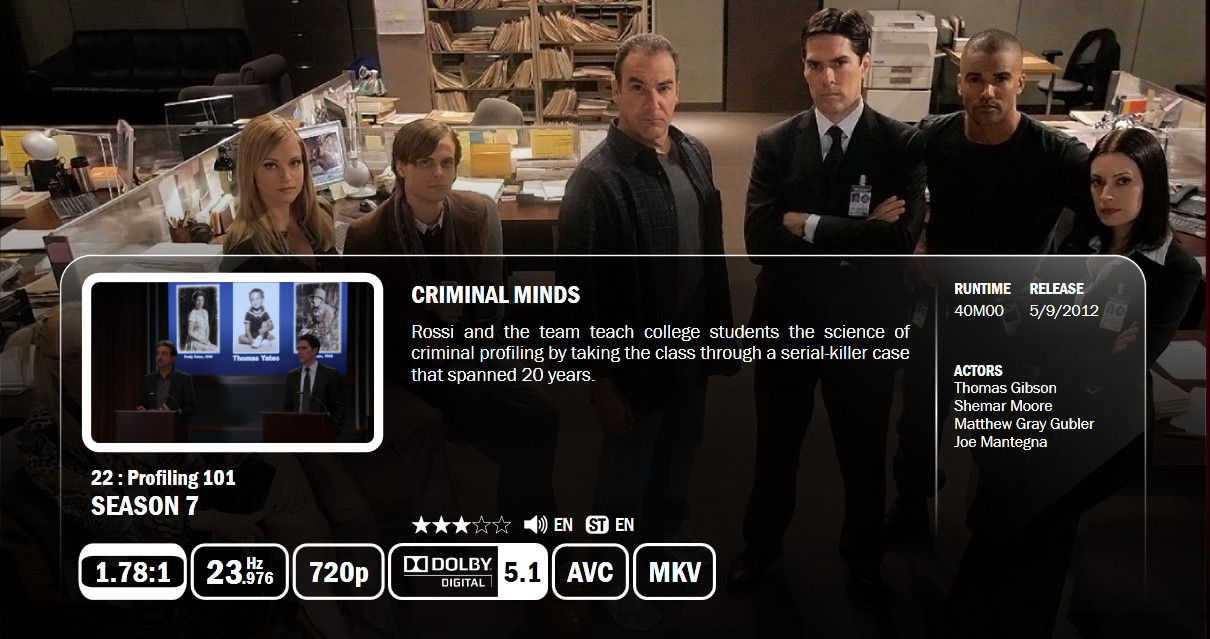
Task: Click the three-star rating
Action: click(x=461, y=525)
